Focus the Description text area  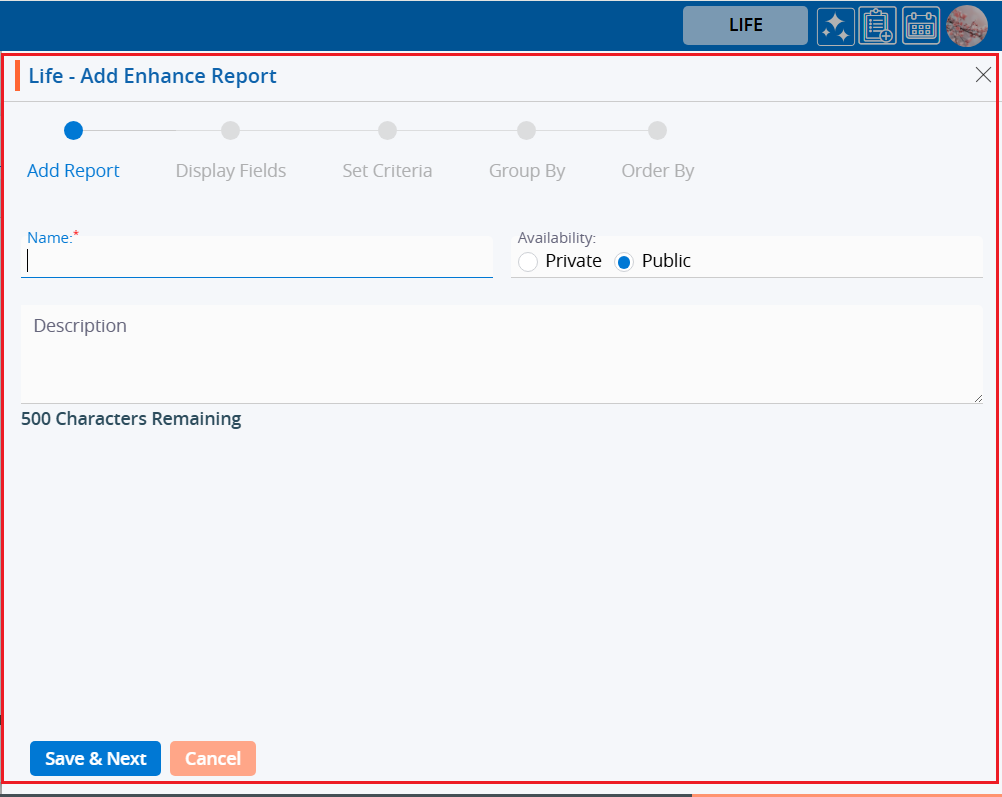(x=501, y=355)
